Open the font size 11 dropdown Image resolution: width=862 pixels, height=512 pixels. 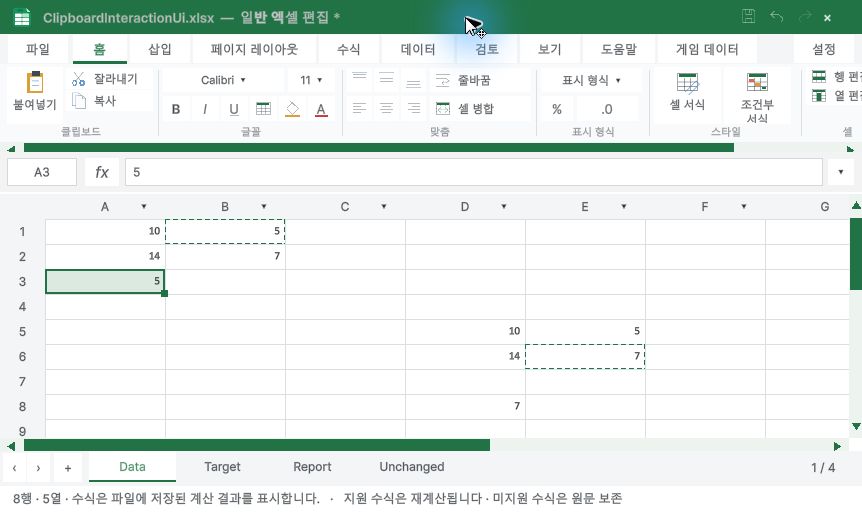click(311, 80)
